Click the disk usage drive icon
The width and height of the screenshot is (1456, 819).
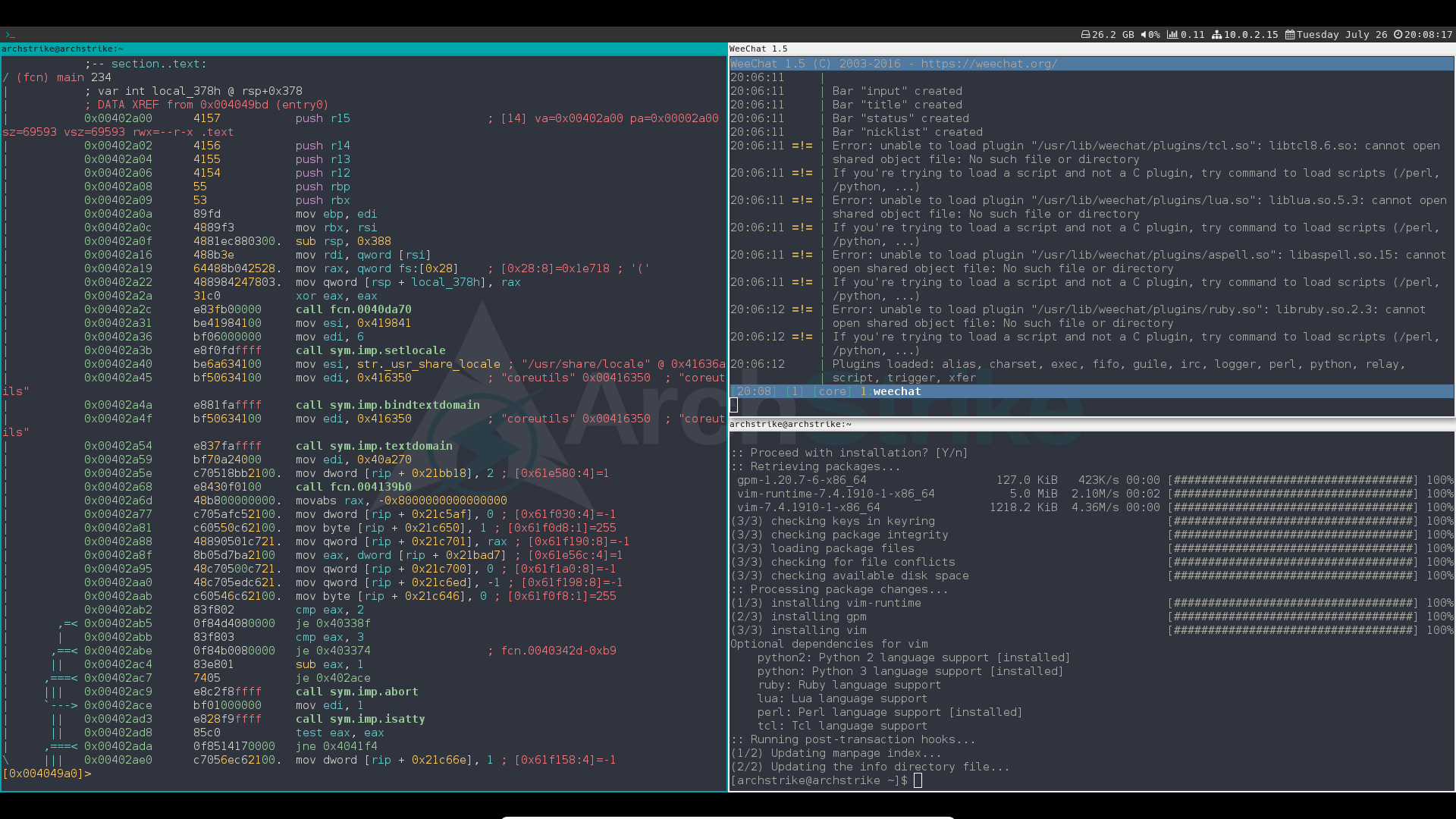coord(1085,35)
